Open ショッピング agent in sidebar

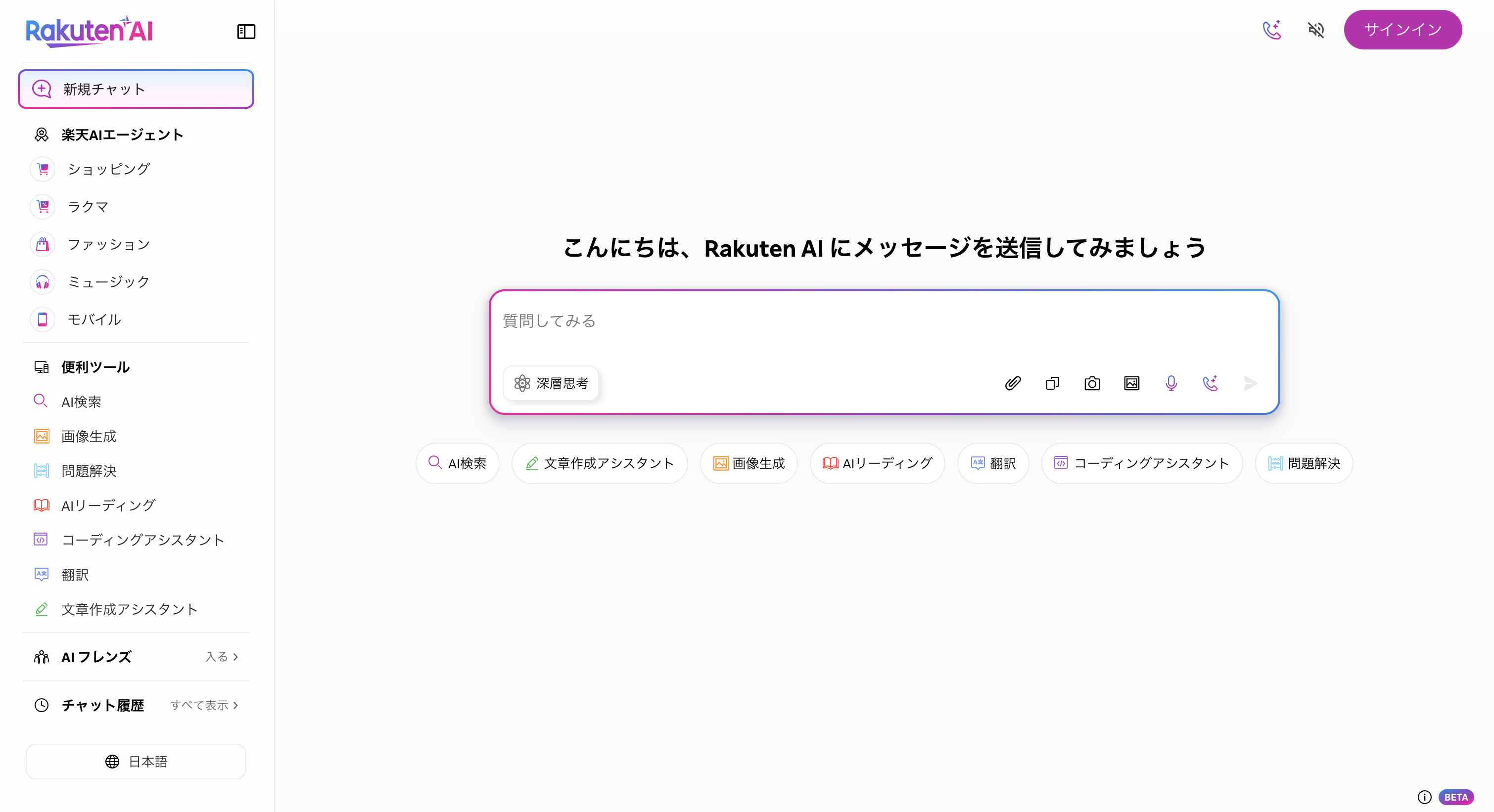pyautogui.click(x=108, y=169)
